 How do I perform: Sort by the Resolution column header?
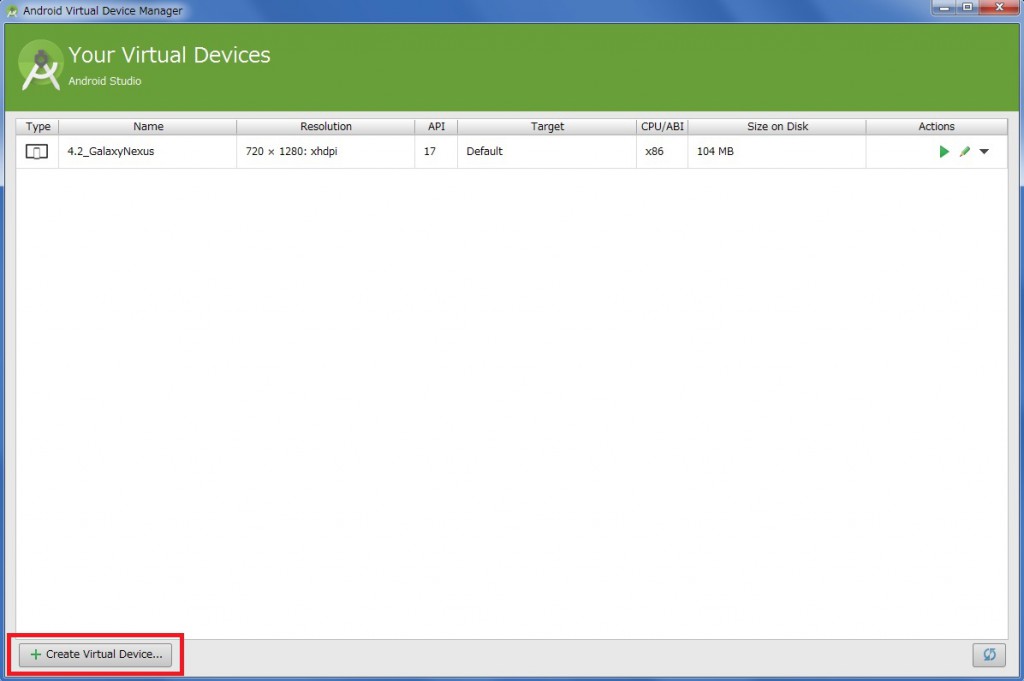[x=326, y=127]
